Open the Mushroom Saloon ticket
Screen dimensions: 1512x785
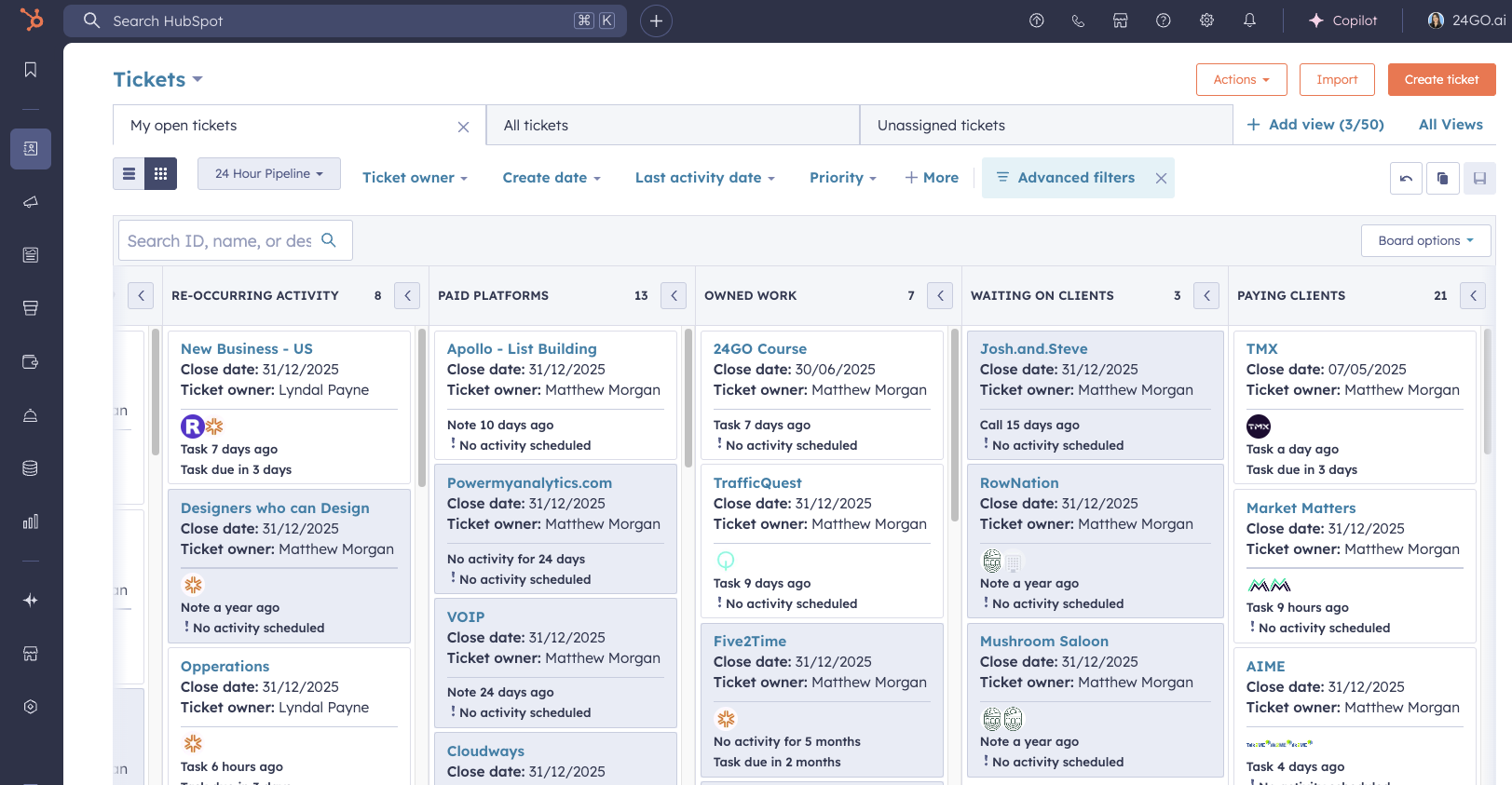pos(1044,642)
